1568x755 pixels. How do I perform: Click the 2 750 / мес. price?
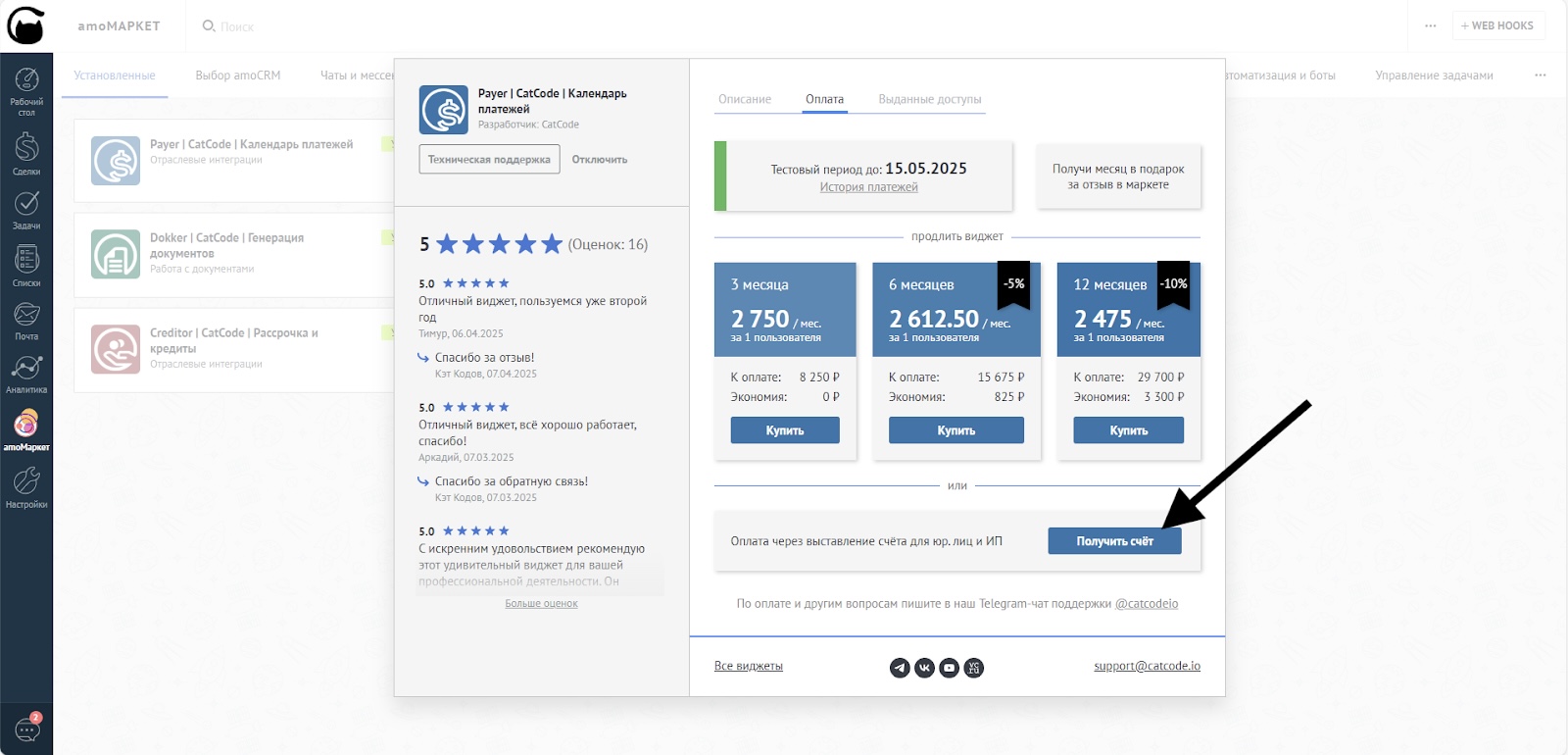click(776, 320)
